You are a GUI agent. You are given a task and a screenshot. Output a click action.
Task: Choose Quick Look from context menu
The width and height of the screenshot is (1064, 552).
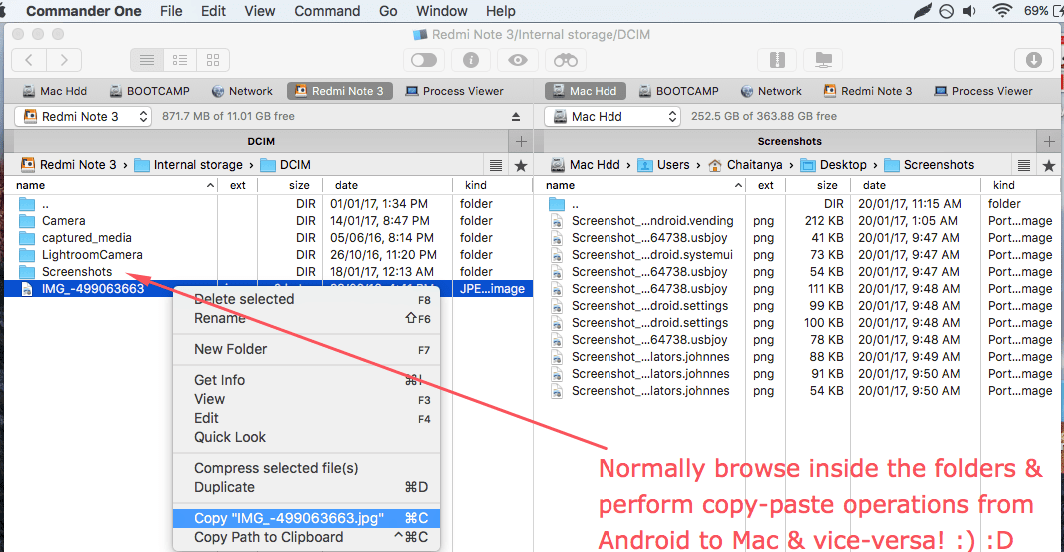[306, 437]
